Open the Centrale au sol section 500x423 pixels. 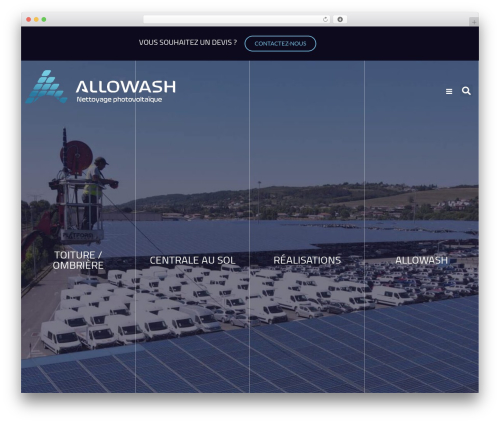click(192, 260)
